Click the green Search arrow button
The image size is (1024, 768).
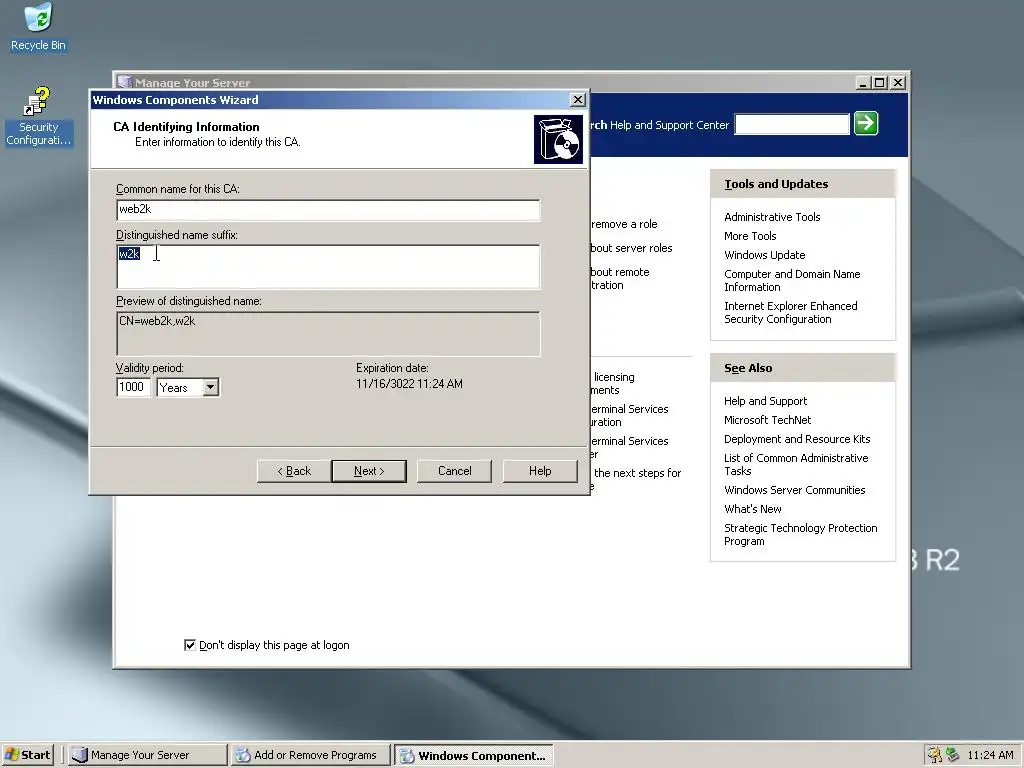click(866, 123)
